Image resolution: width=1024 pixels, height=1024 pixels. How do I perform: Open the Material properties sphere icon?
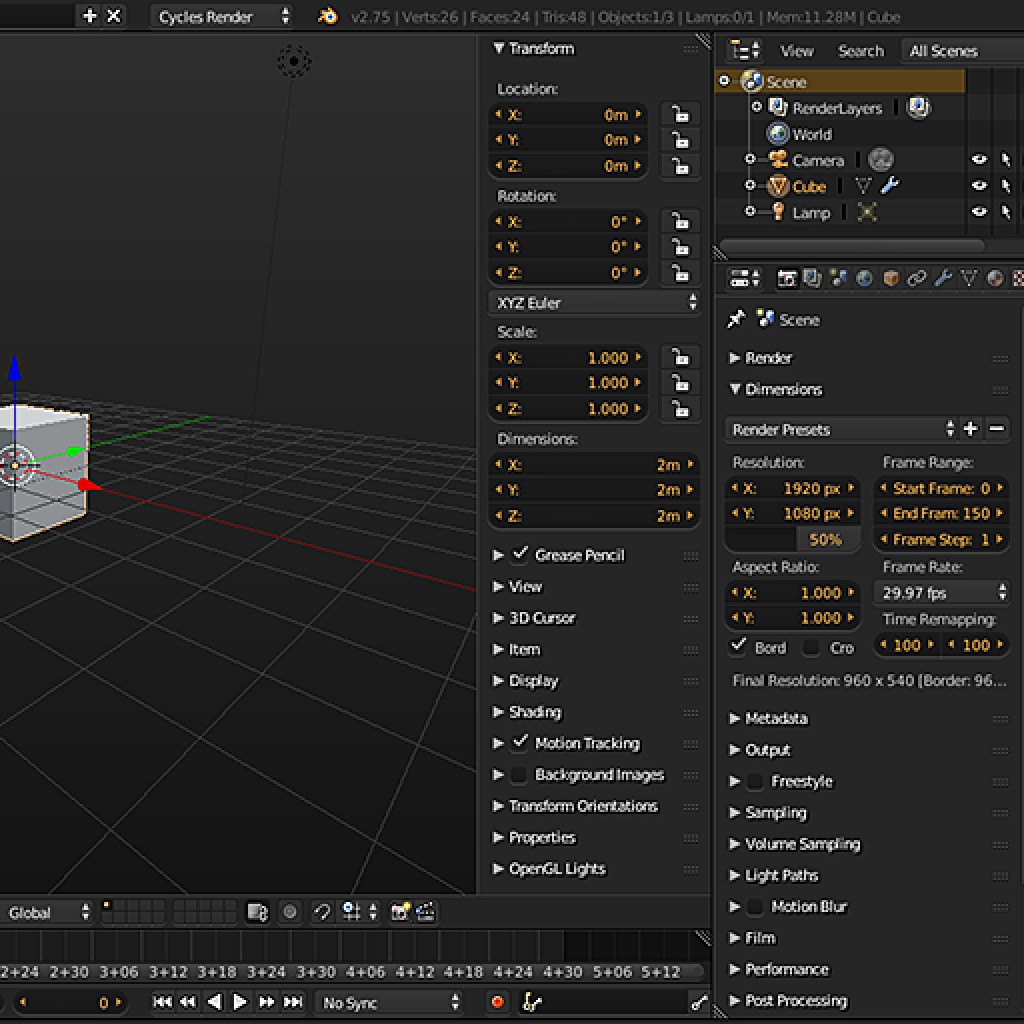[996, 279]
